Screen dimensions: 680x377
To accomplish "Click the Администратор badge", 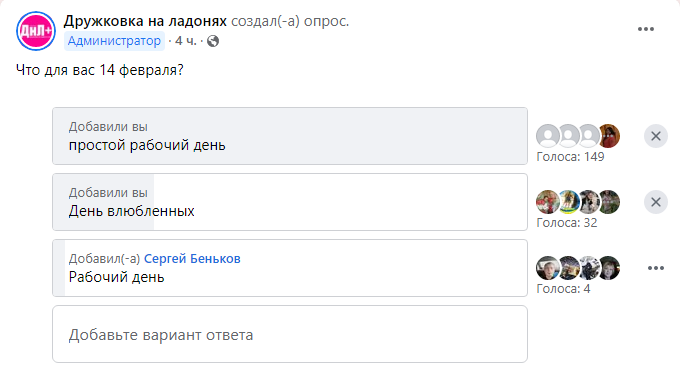I will [x=114, y=41].
